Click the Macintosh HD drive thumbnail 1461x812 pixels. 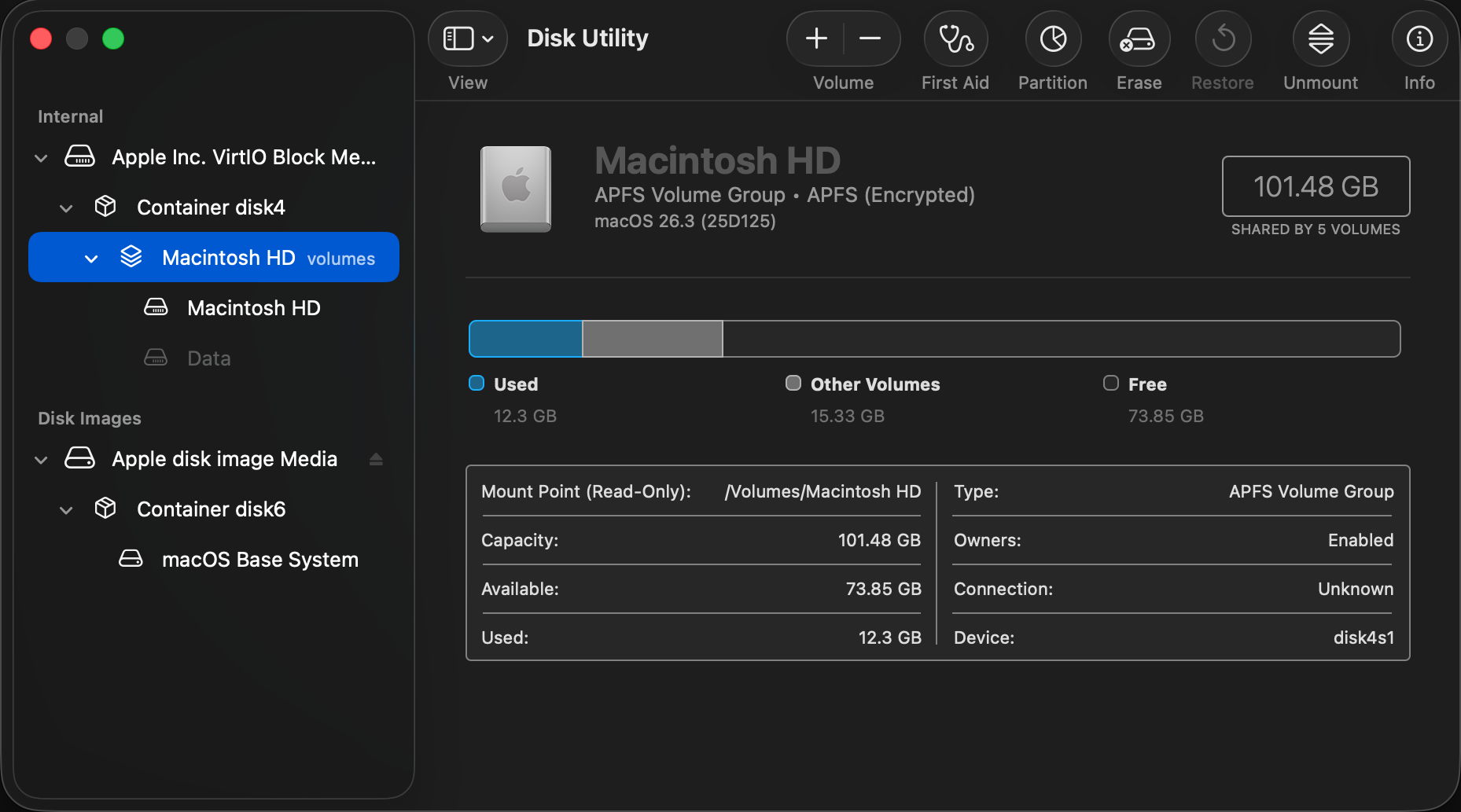click(516, 189)
